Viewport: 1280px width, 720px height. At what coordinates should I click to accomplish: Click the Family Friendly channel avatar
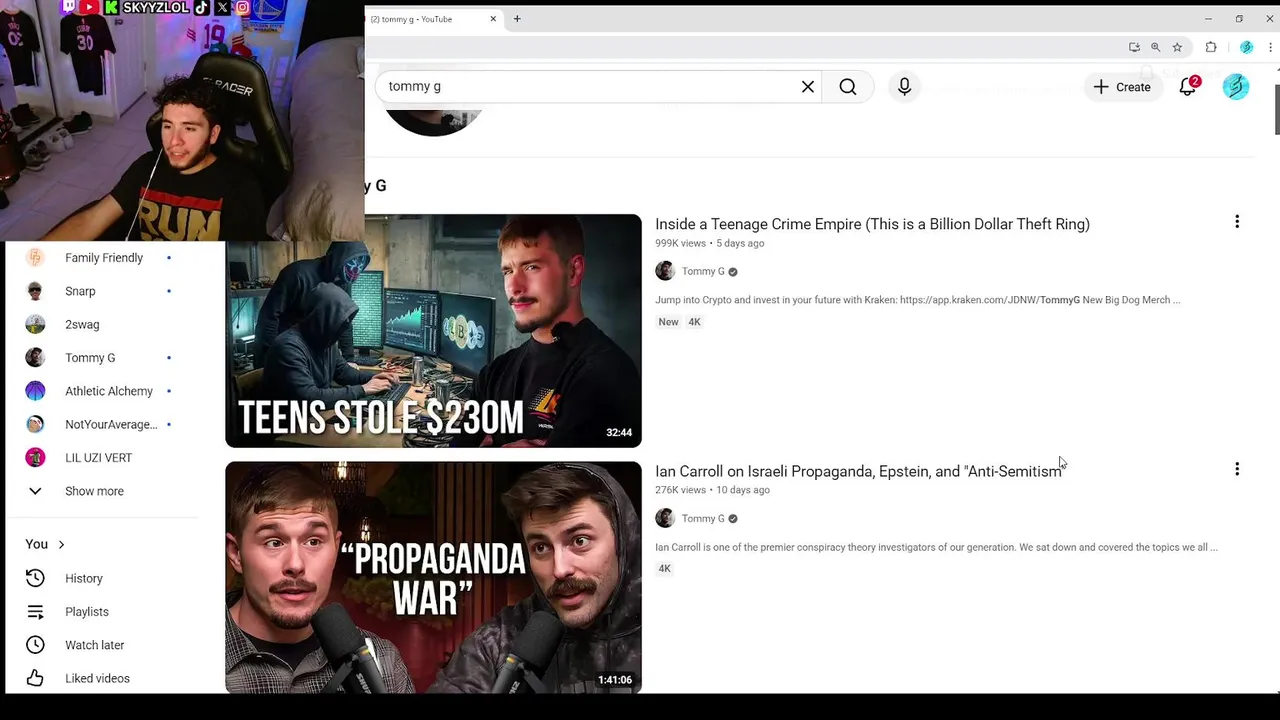(x=35, y=258)
